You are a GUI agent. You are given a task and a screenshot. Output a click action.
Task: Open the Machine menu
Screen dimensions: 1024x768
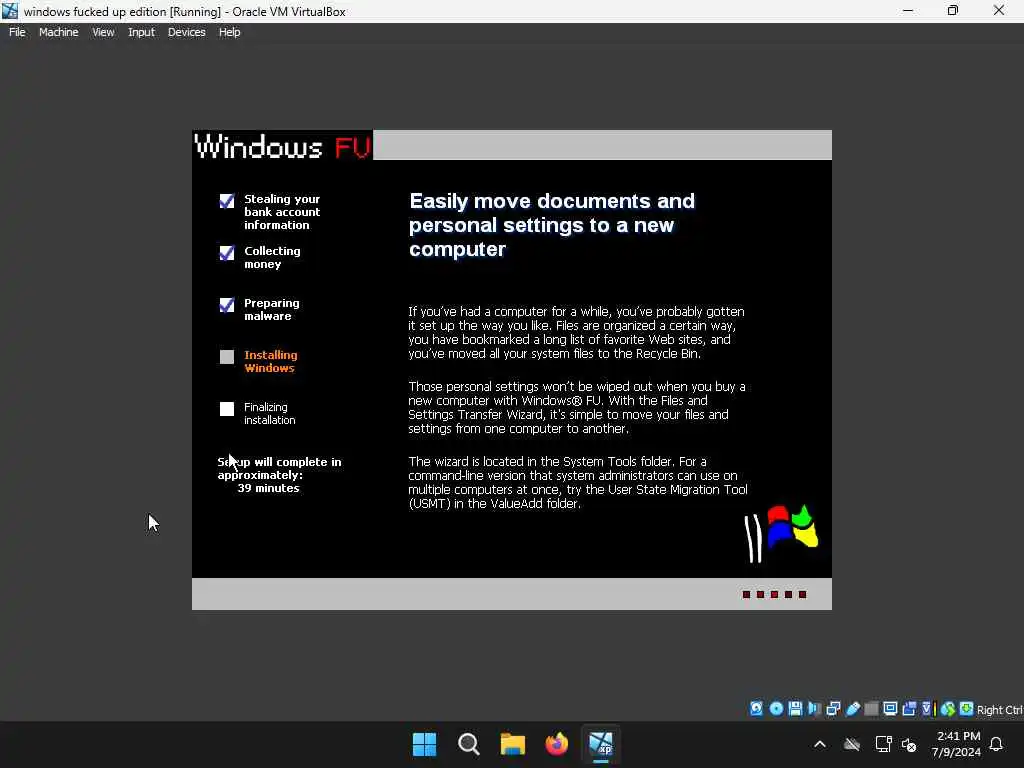click(x=58, y=32)
